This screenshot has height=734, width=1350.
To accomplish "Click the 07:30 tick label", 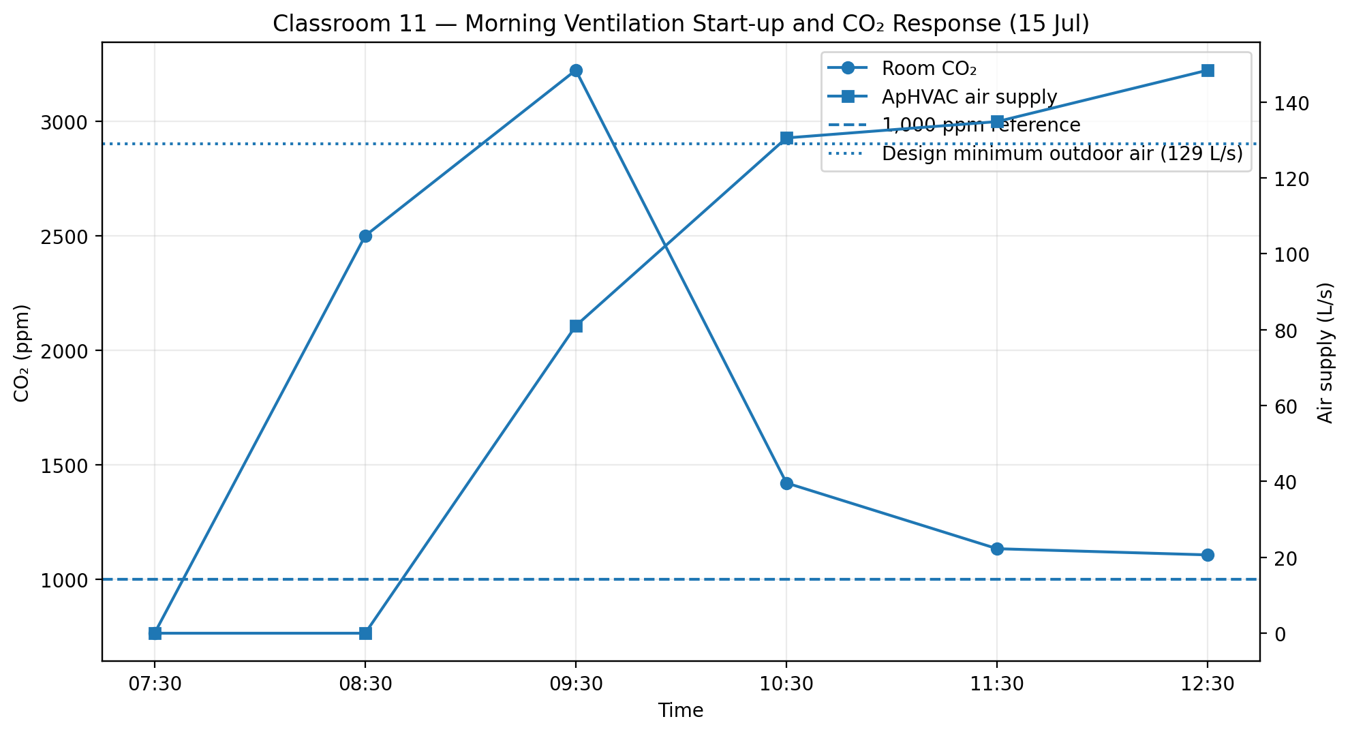I will coord(154,684).
